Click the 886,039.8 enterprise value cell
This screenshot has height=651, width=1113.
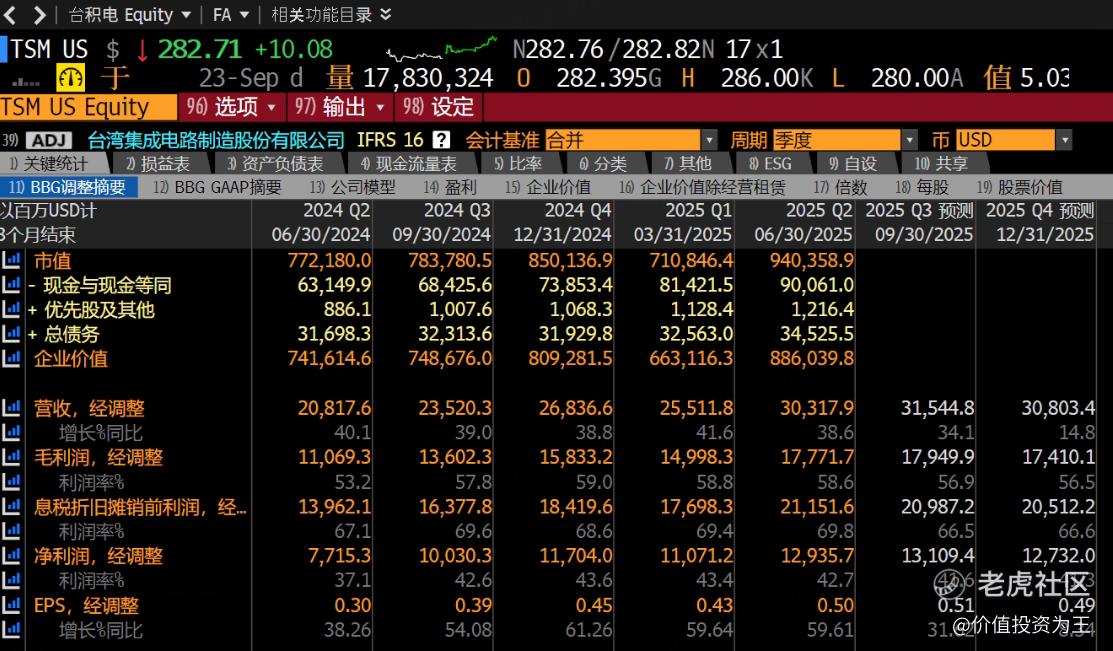(x=811, y=359)
